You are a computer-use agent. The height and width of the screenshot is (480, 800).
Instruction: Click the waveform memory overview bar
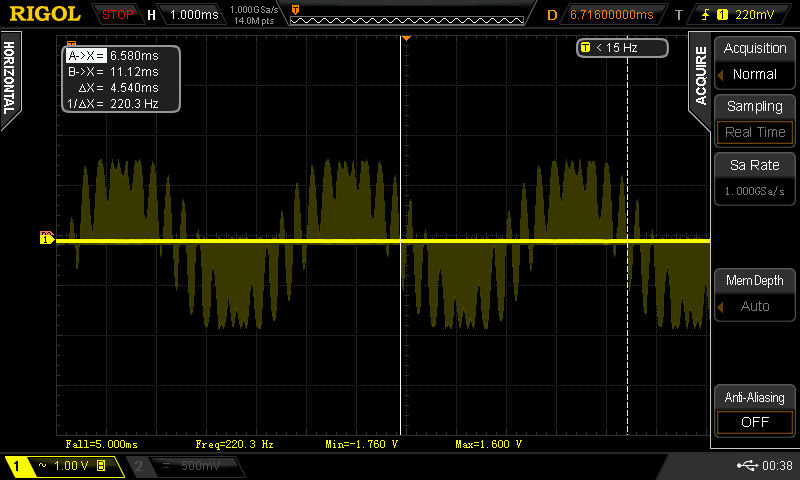(410, 16)
